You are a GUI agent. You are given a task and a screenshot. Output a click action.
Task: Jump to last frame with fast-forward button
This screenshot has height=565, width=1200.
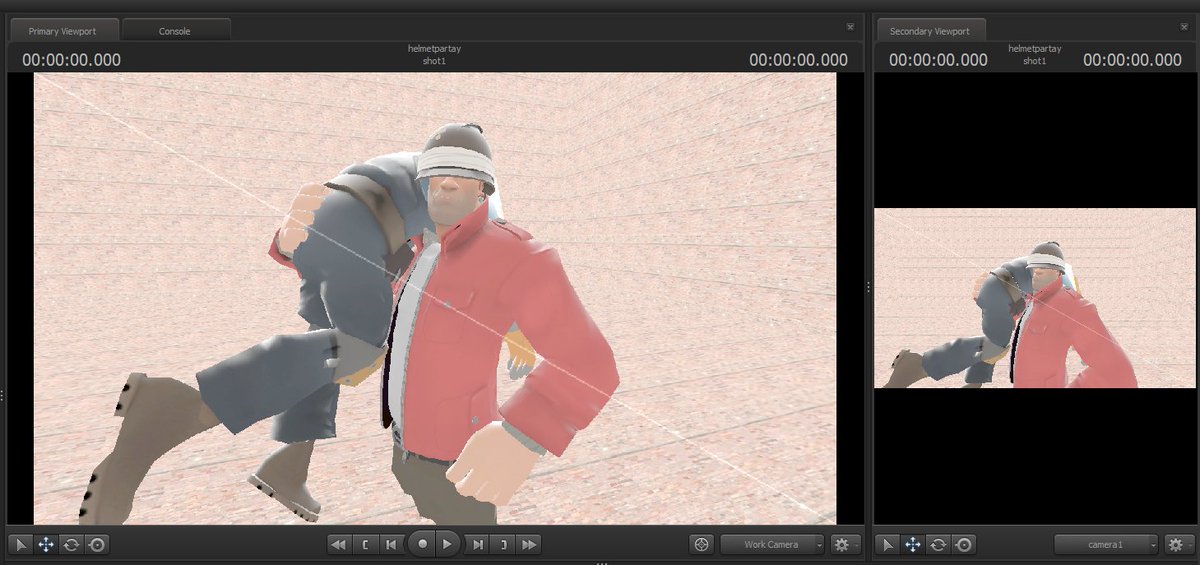[x=530, y=545]
